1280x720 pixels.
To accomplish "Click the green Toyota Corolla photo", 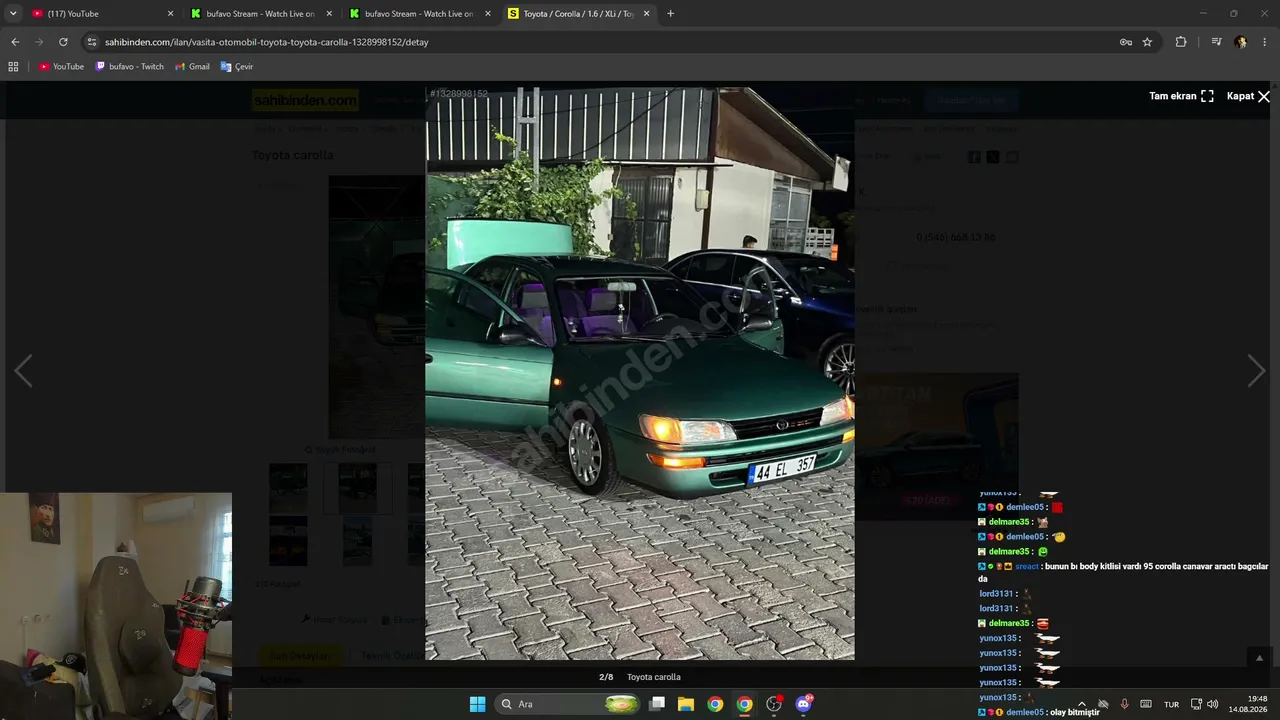I will (x=640, y=373).
